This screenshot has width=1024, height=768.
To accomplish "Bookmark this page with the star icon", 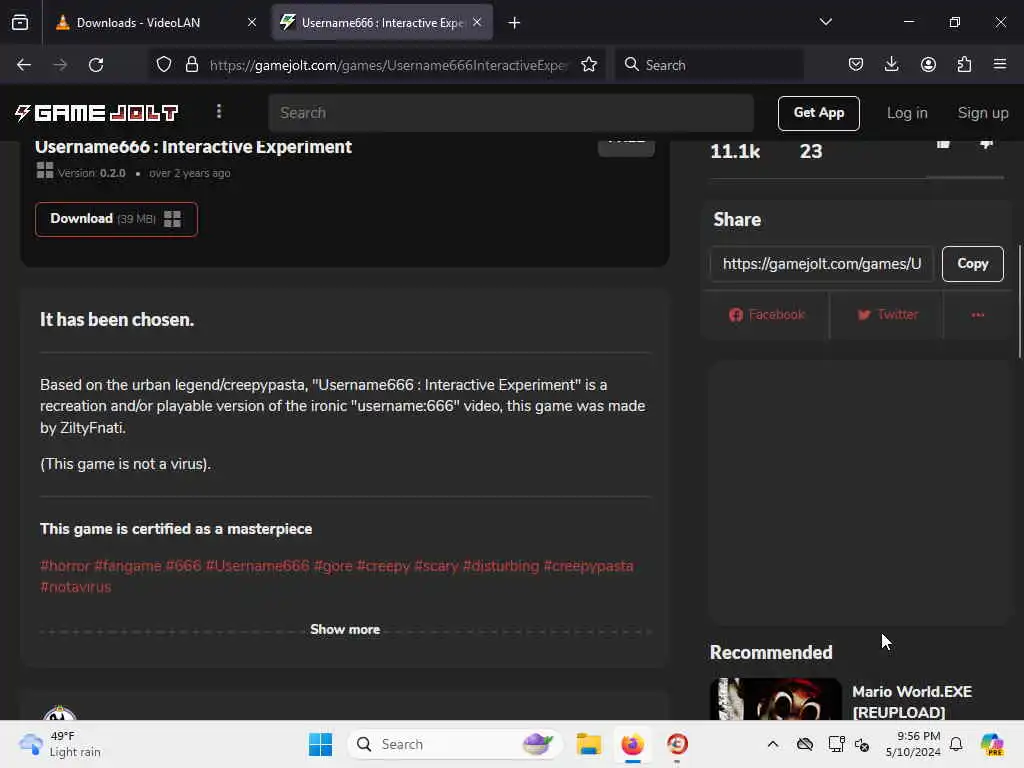I will [589, 65].
